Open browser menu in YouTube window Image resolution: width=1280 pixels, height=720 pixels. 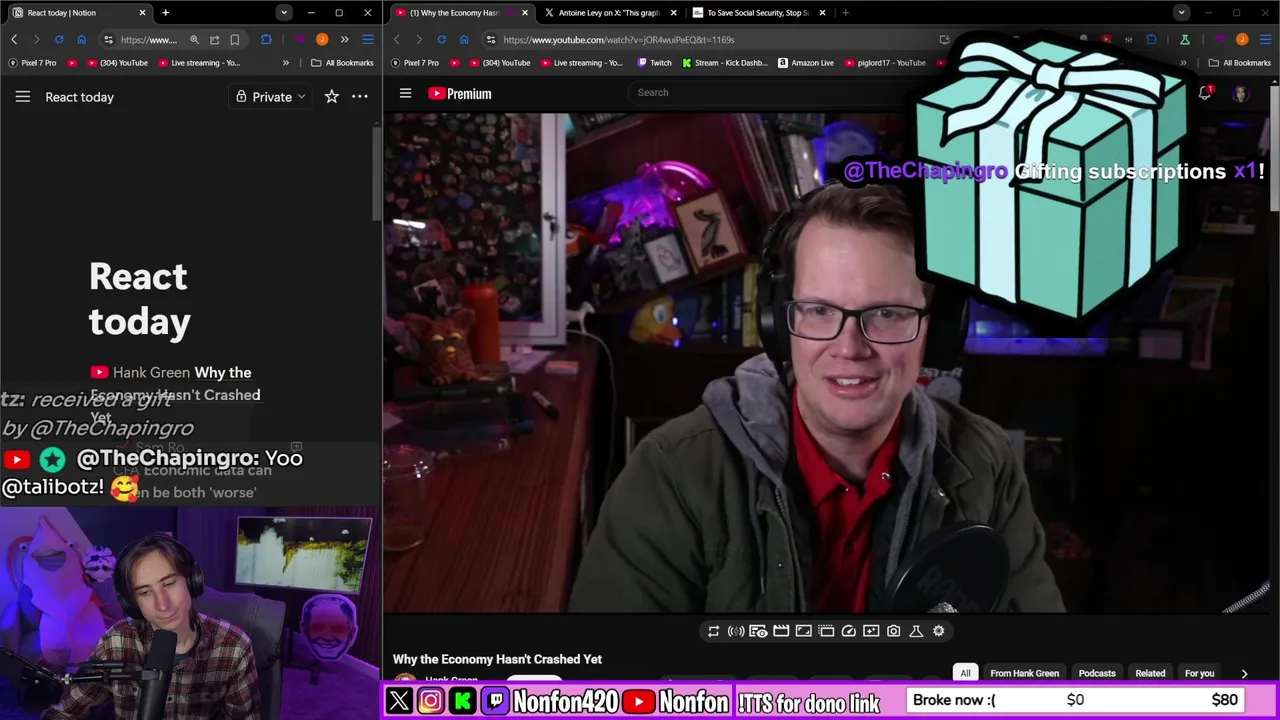point(1265,40)
